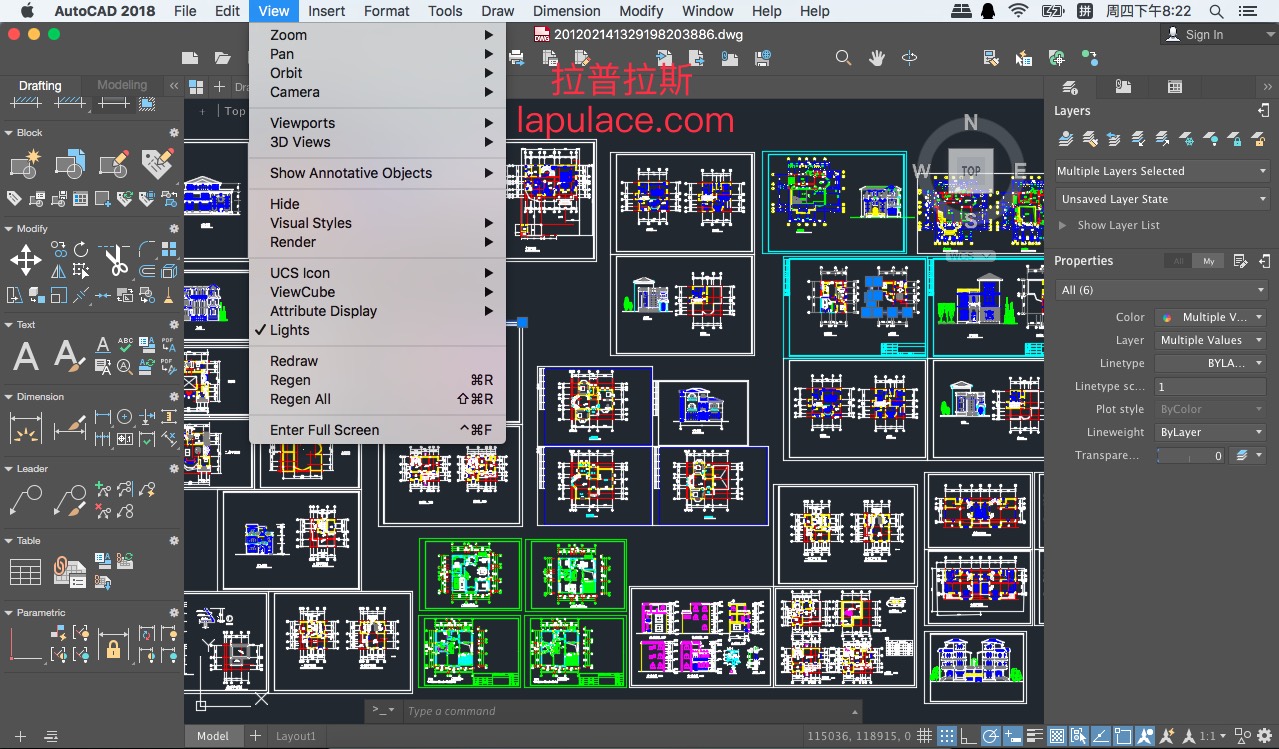The height and width of the screenshot is (749, 1279).
Task: Open the Unsaved Layer State dropdown
Action: (1161, 199)
